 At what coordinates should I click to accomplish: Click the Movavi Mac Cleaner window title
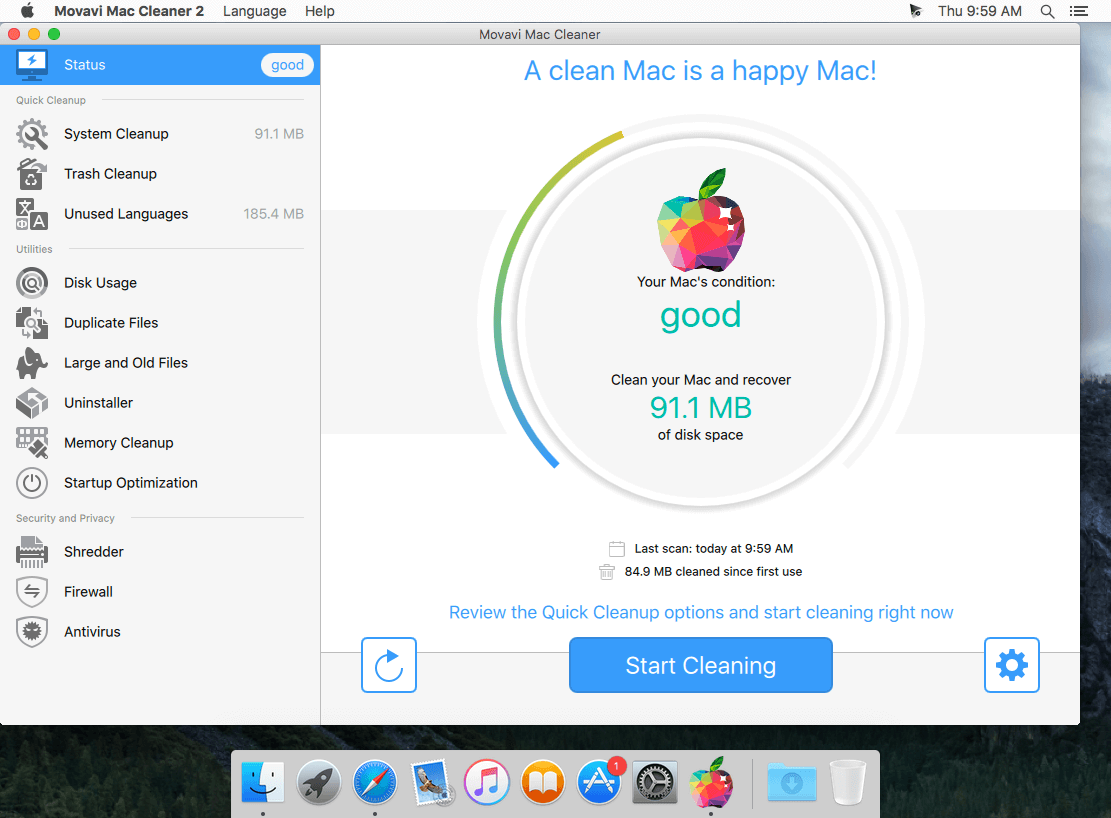539,34
